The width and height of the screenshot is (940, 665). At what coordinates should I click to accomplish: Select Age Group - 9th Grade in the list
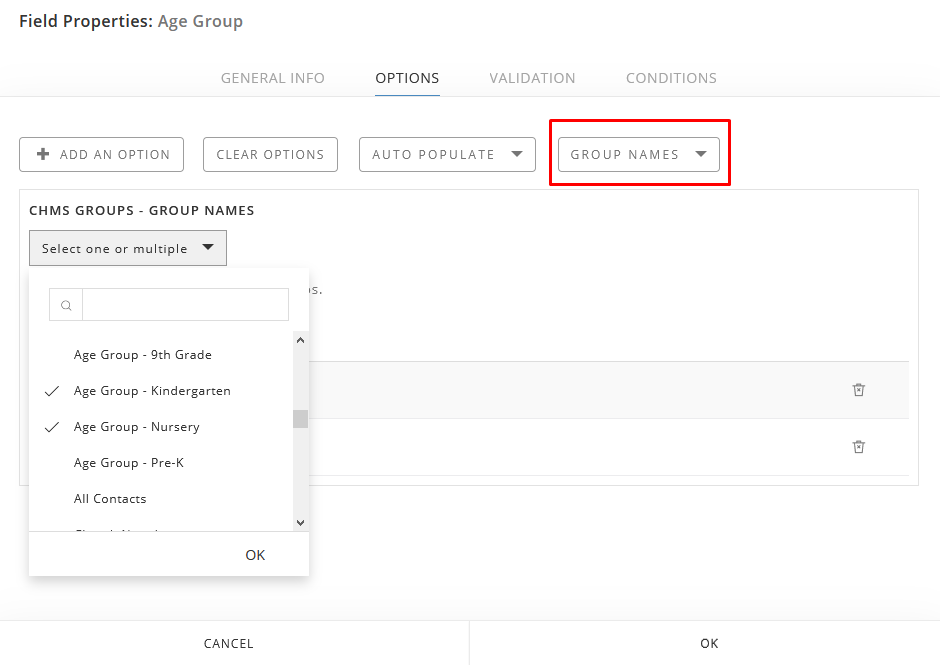[x=142, y=354]
